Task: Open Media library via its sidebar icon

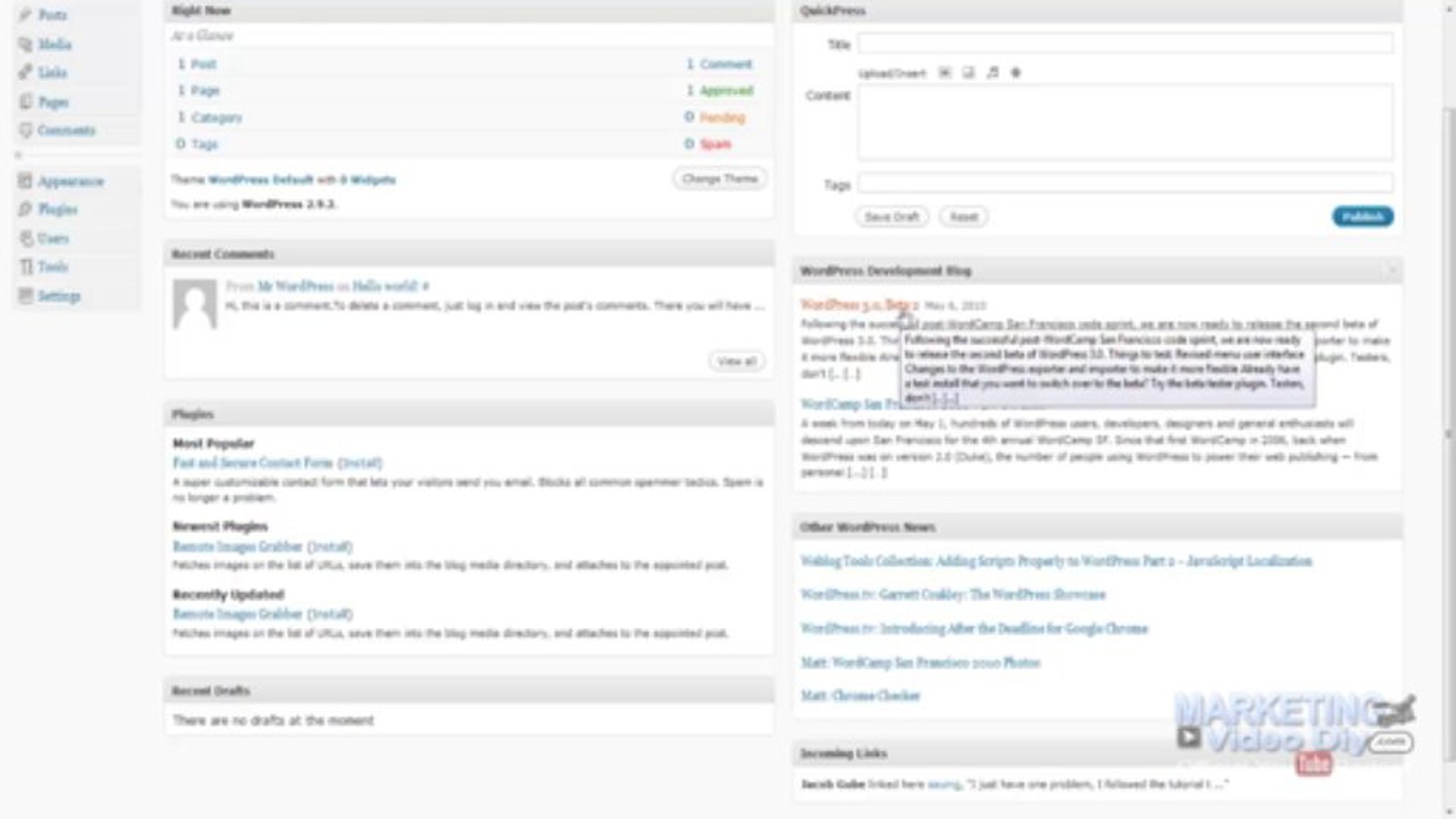Action: [x=25, y=44]
